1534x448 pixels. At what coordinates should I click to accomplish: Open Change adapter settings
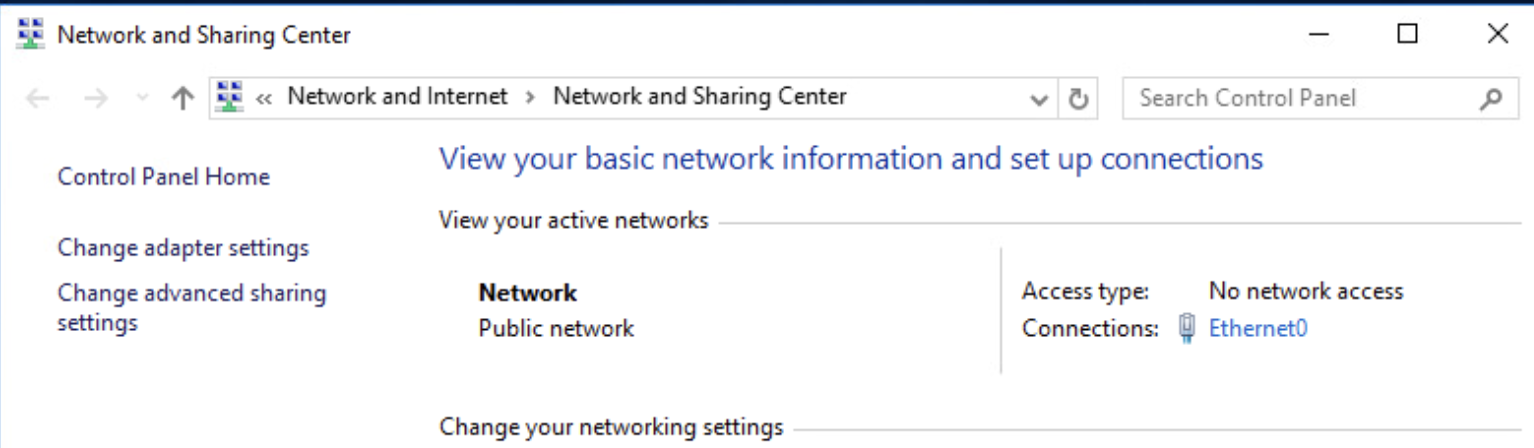tap(183, 248)
